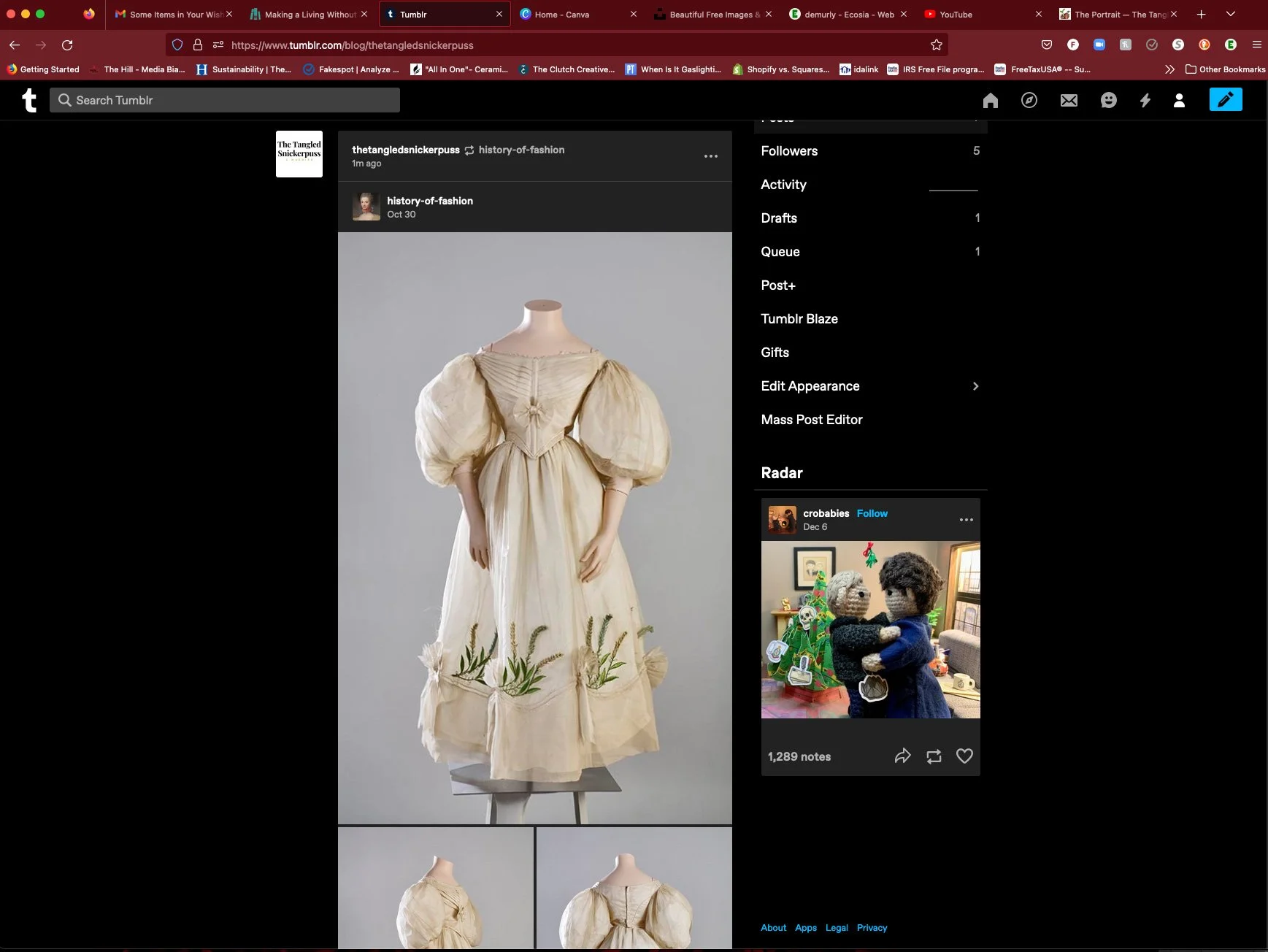Open ellipsis menu on crobabies Radar post
The height and width of the screenshot is (952, 1268).
coord(967,520)
